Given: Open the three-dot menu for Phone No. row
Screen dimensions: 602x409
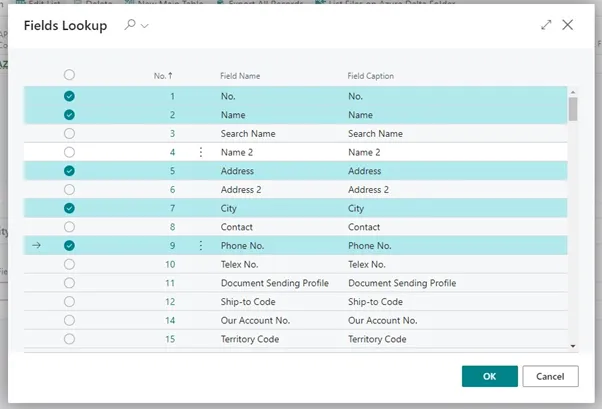Looking at the screenshot, I should [x=201, y=246].
